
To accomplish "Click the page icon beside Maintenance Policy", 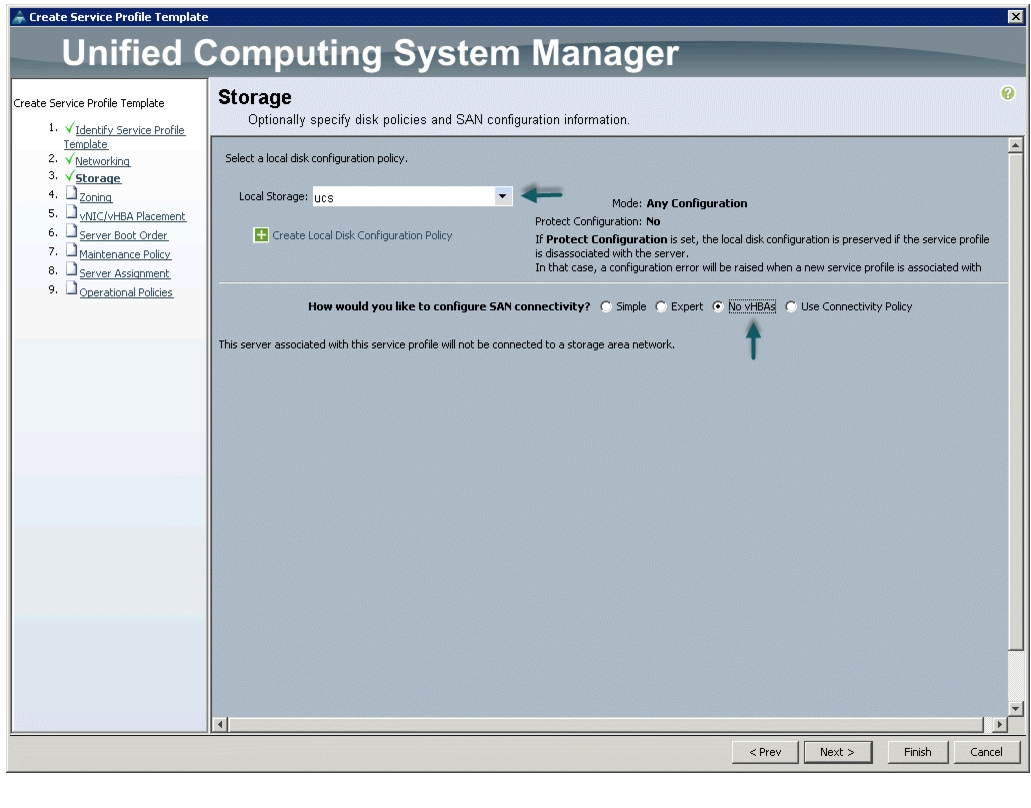I will pos(71,250).
